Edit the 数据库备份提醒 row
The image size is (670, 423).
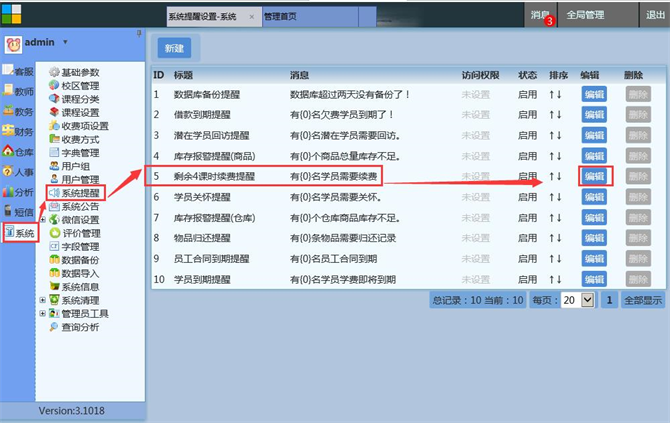click(594, 94)
